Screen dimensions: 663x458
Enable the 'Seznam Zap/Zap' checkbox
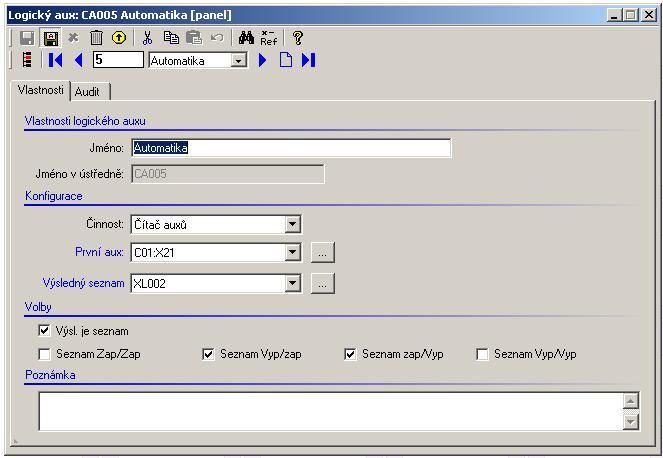[x=44, y=354]
